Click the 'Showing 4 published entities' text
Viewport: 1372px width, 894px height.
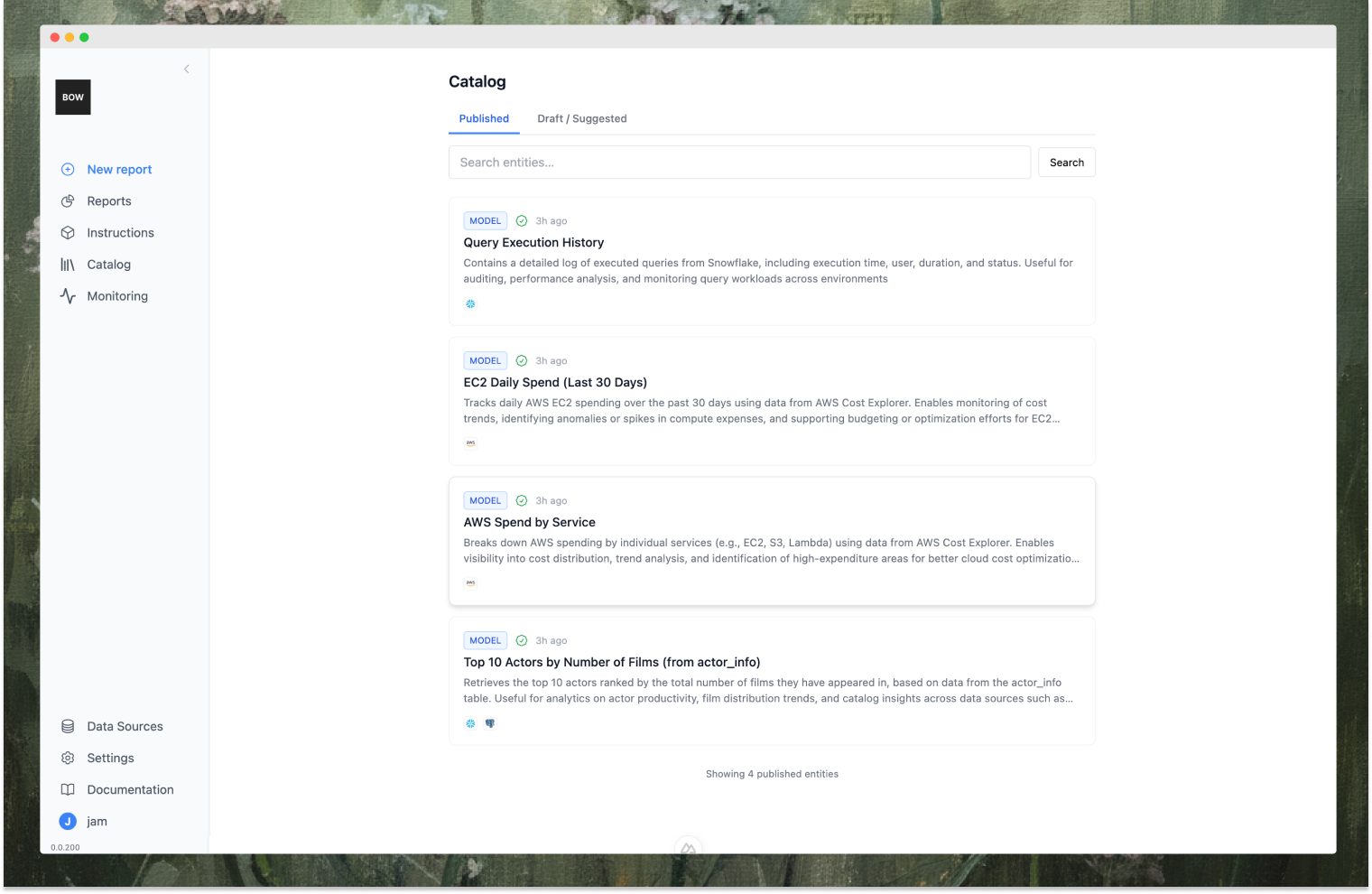772,775
